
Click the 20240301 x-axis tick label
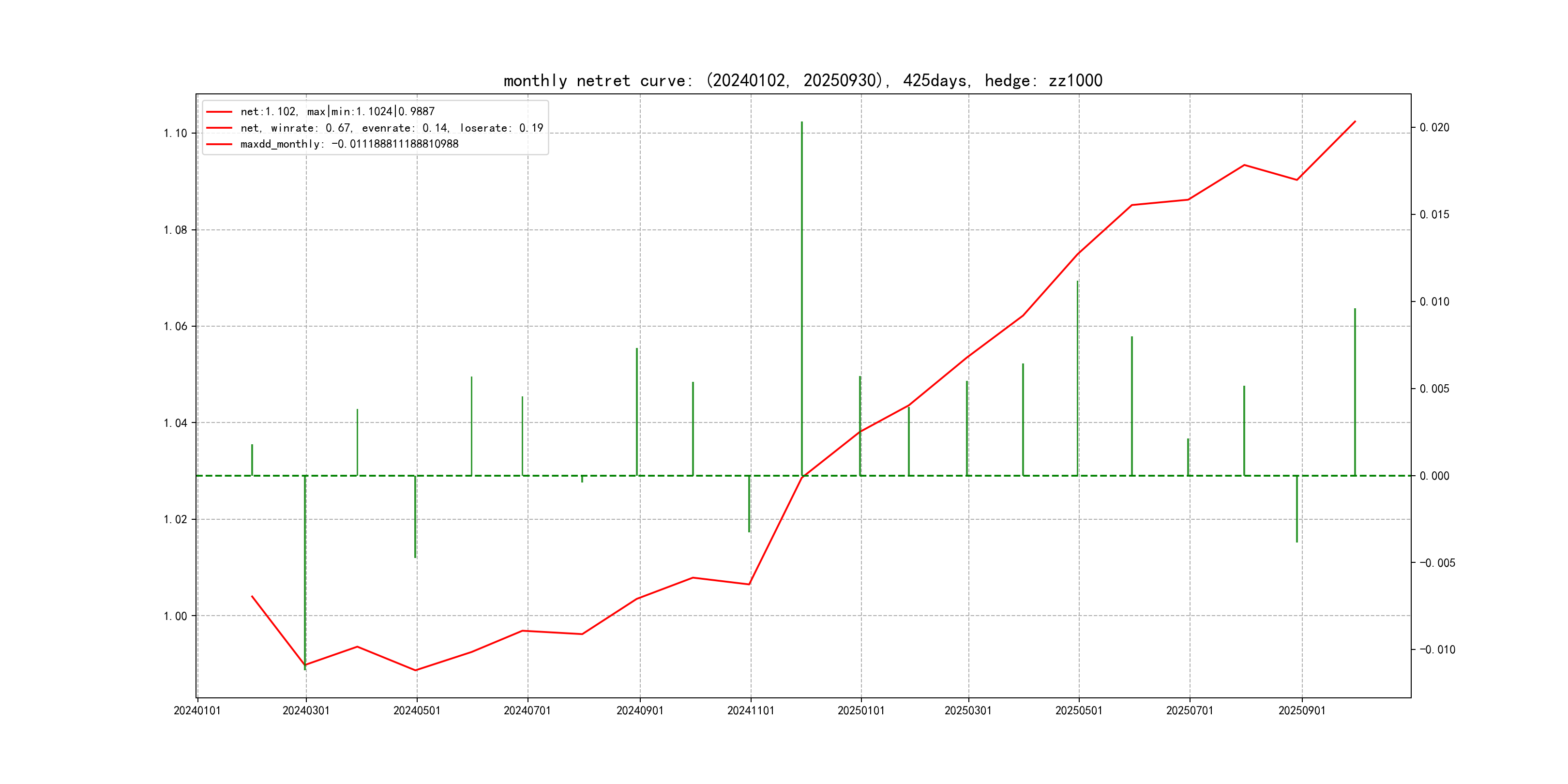tap(305, 710)
